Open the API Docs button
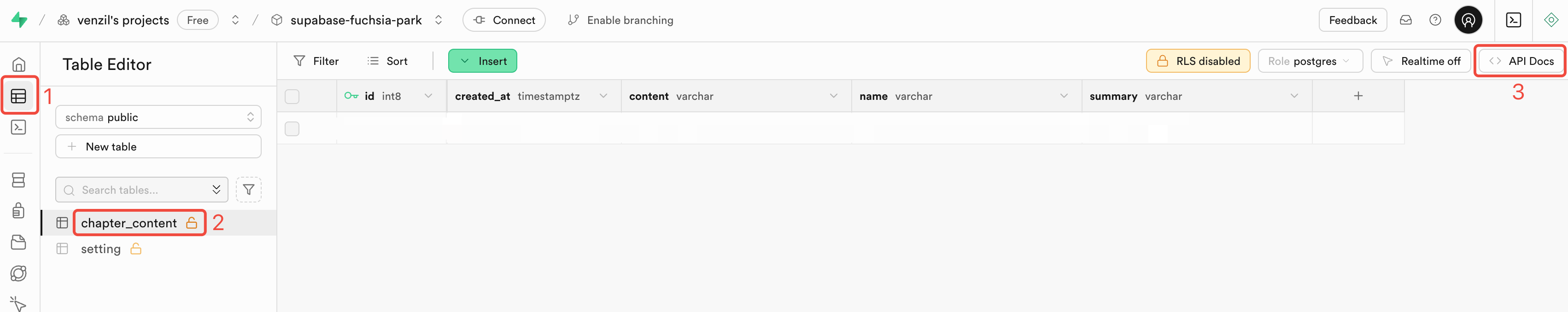Screen dimensions: 1568x312 click(1521, 61)
